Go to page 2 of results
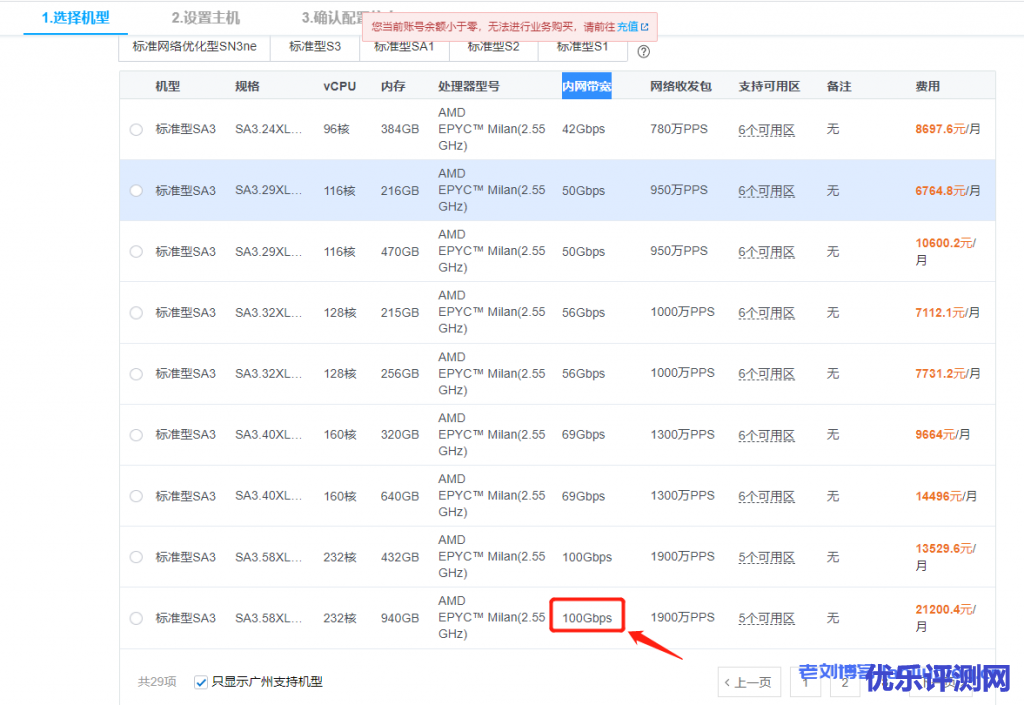Image resolution: width=1024 pixels, height=705 pixels. (x=845, y=682)
